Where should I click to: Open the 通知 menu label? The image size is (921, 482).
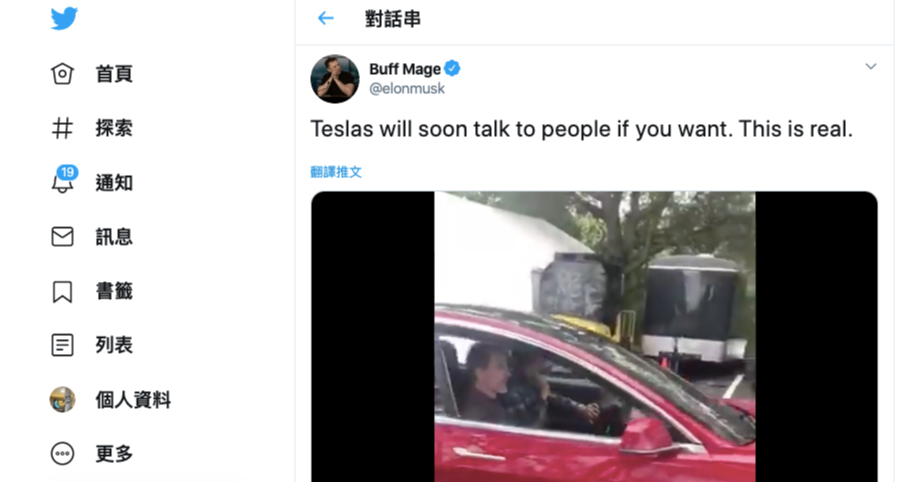114,183
